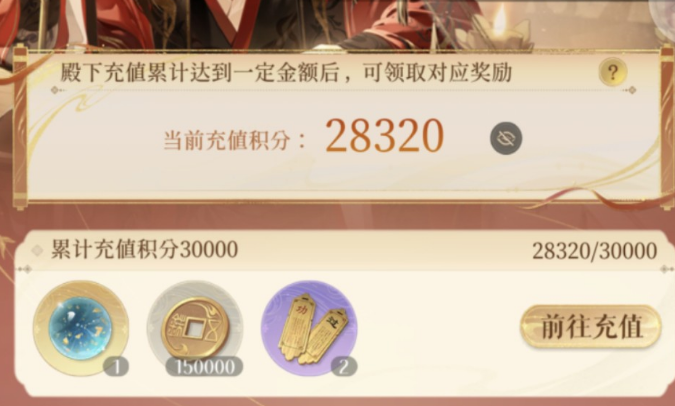
Task: Click the 28320/30000 progress text
Action: tap(594, 251)
